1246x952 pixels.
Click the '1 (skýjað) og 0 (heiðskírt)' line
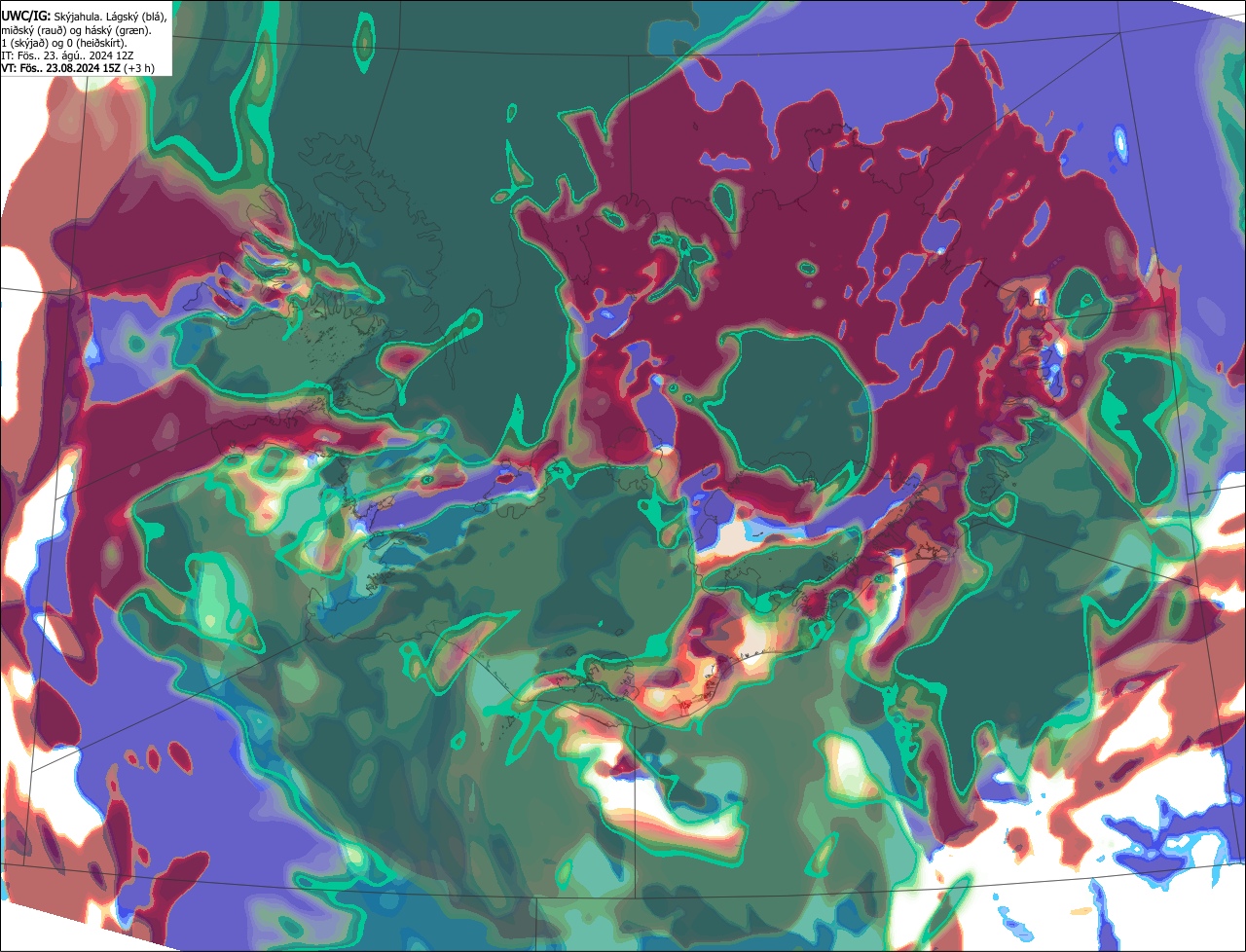(64, 44)
